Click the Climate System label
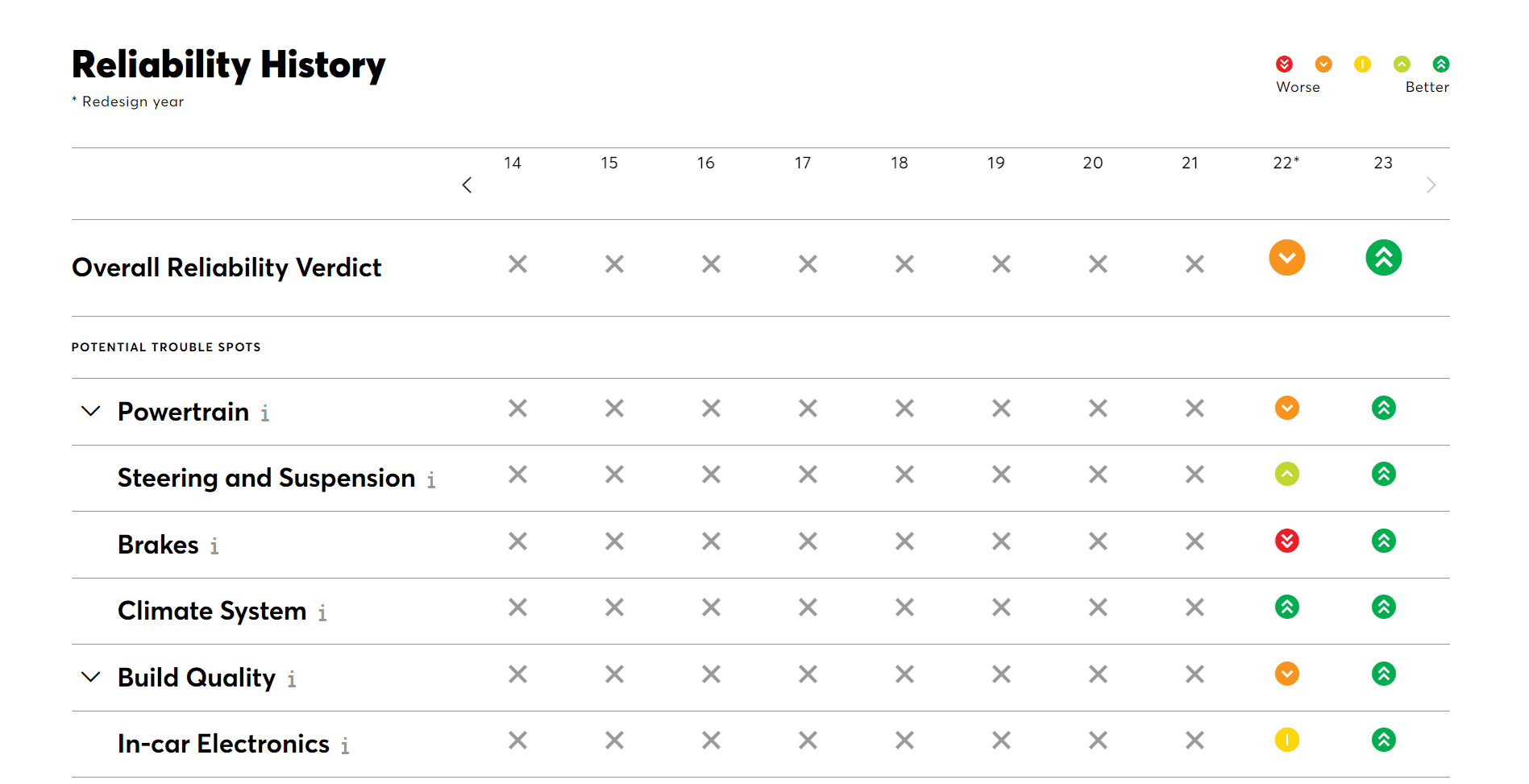The height and width of the screenshot is (784, 1529). (212, 611)
